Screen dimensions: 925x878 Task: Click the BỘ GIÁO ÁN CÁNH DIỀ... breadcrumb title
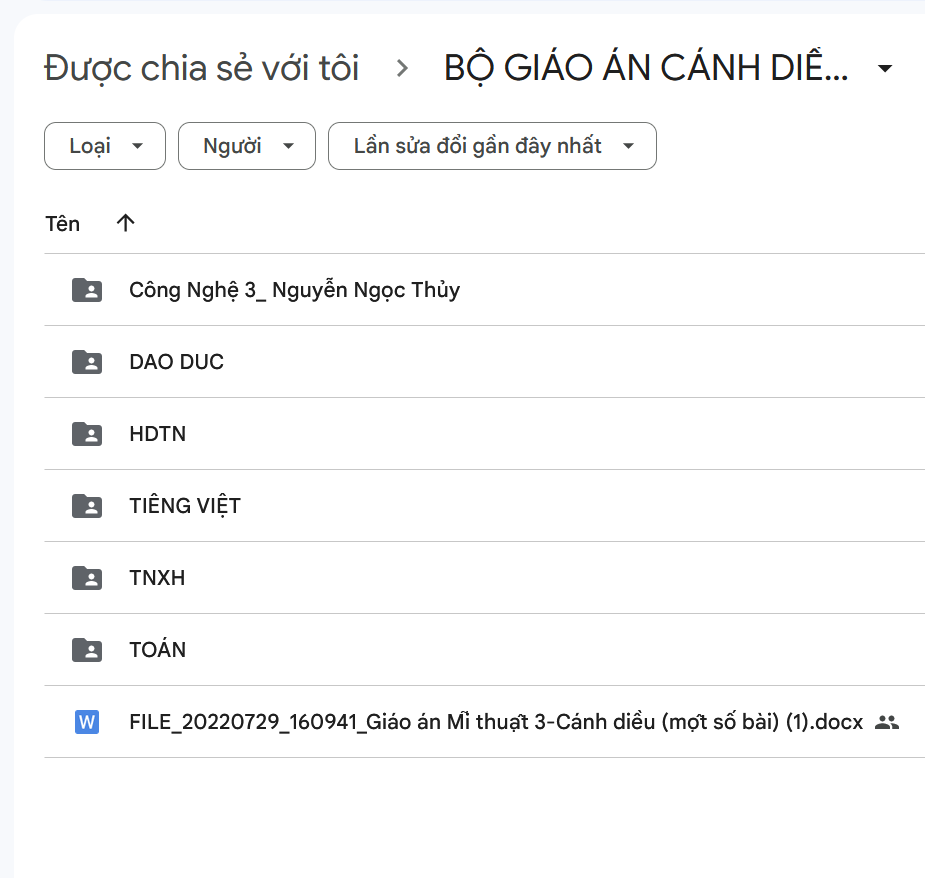(x=646, y=69)
